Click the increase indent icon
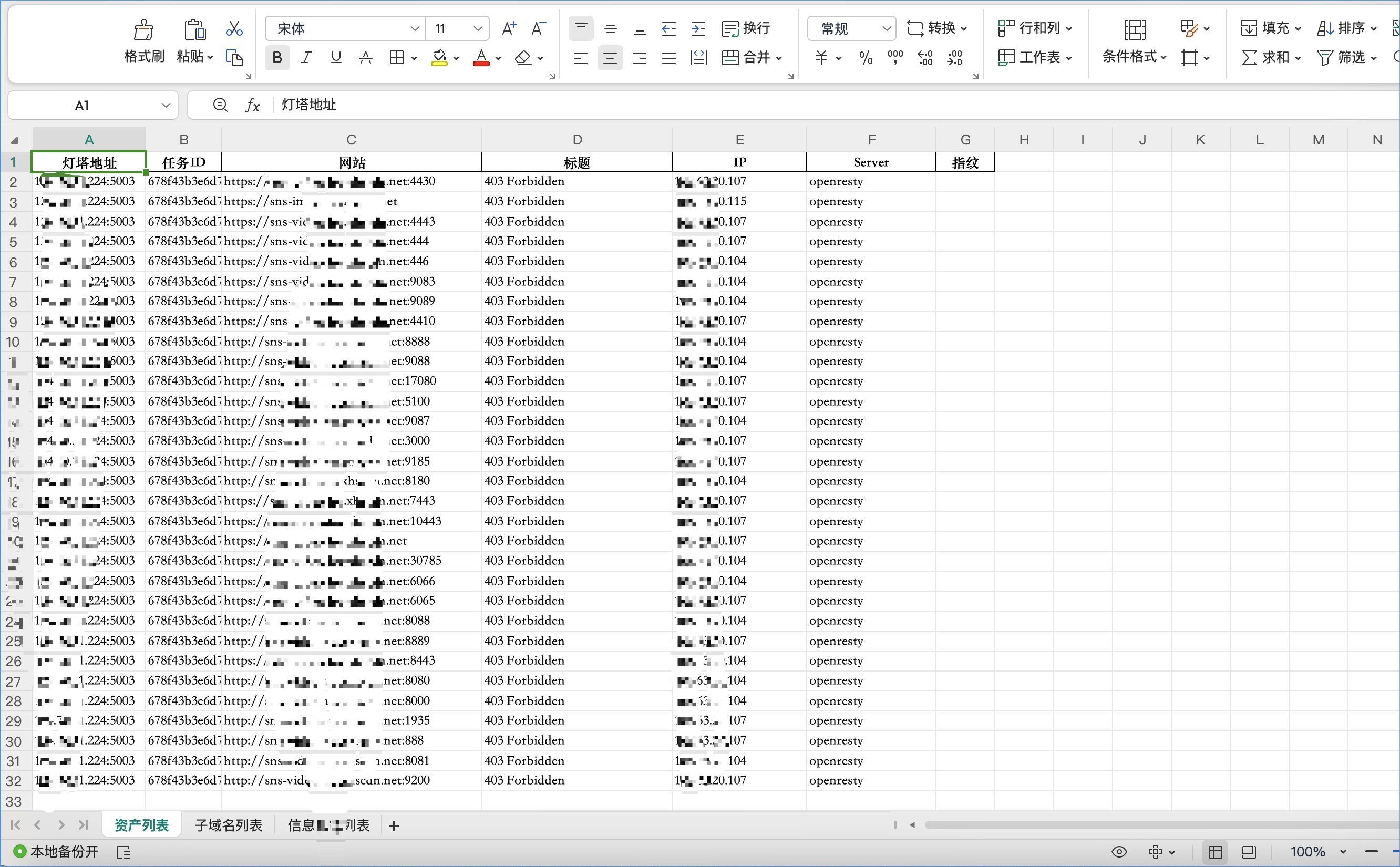This screenshot has height=867, width=1400. click(x=698, y=29)
